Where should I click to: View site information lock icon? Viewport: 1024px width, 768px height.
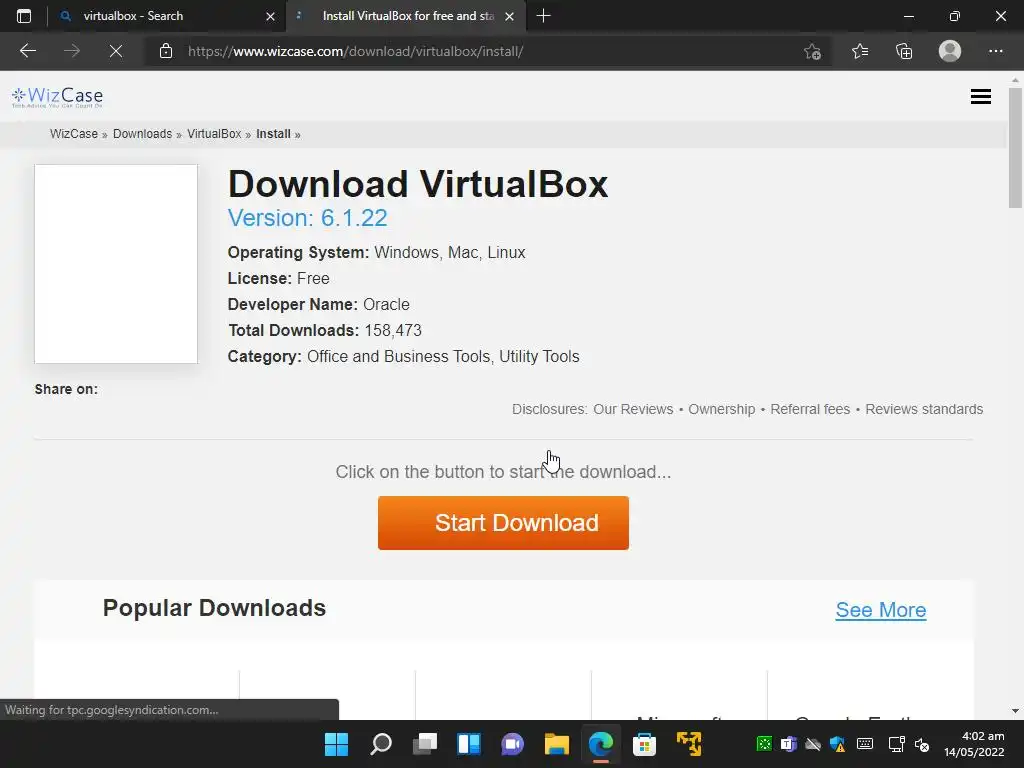(x=166, y=51)
